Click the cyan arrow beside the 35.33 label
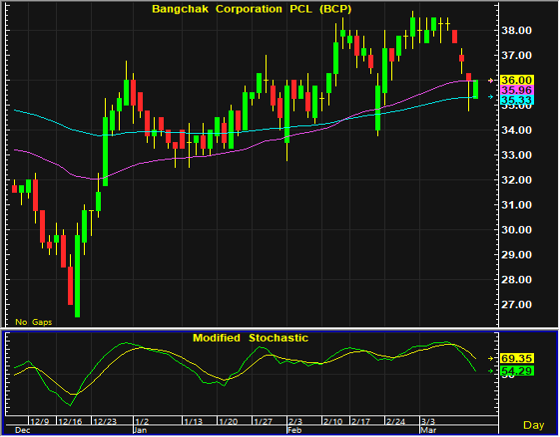The height and width of the screenshot is (437, 560). (491, 97)
